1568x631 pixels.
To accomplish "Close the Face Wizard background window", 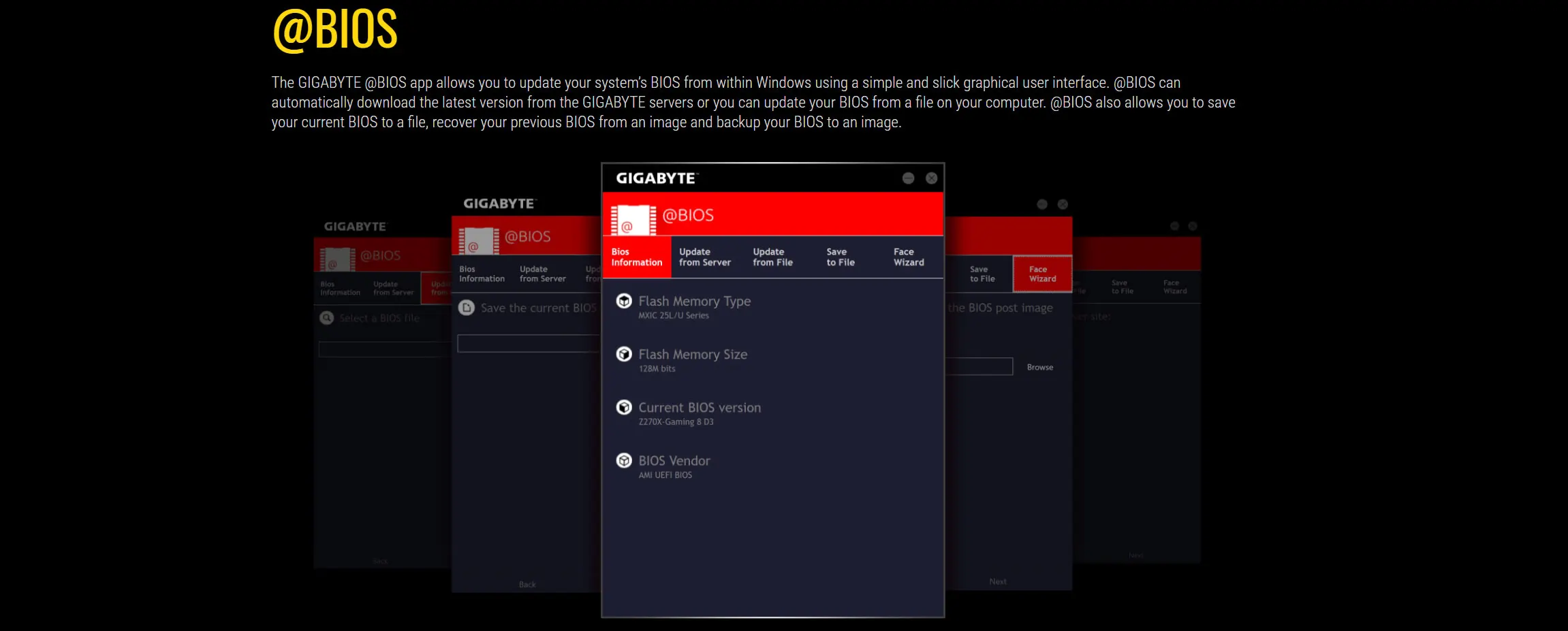I will (x=1063, y=204).
